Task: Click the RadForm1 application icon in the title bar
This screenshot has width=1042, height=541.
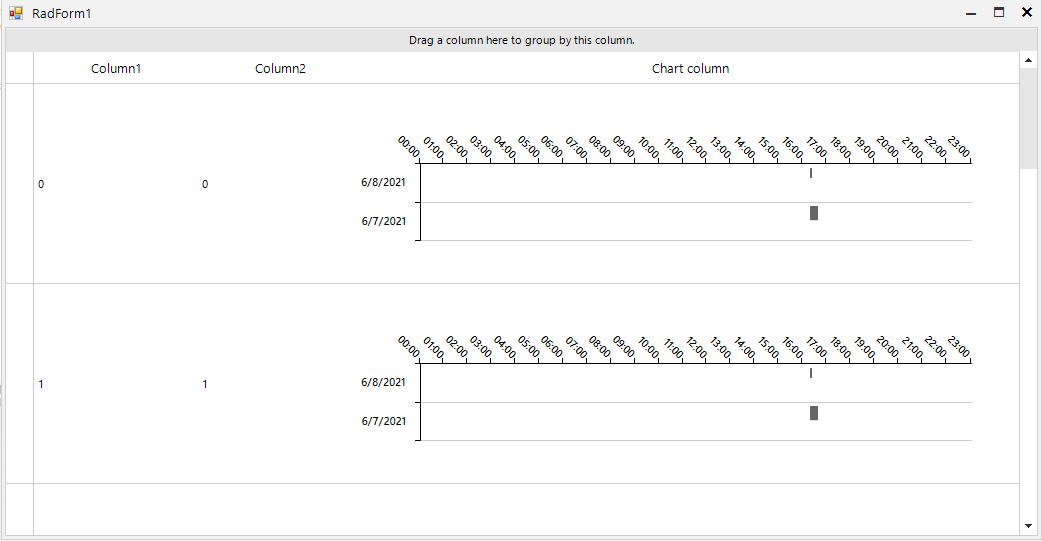Action: click(x=15, y=13)
